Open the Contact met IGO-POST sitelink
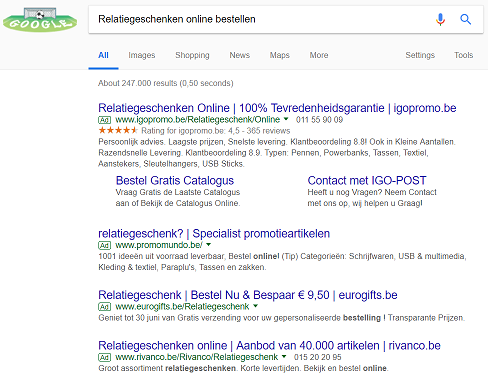The width and height of the screenshot is (488, 388). 367,181
